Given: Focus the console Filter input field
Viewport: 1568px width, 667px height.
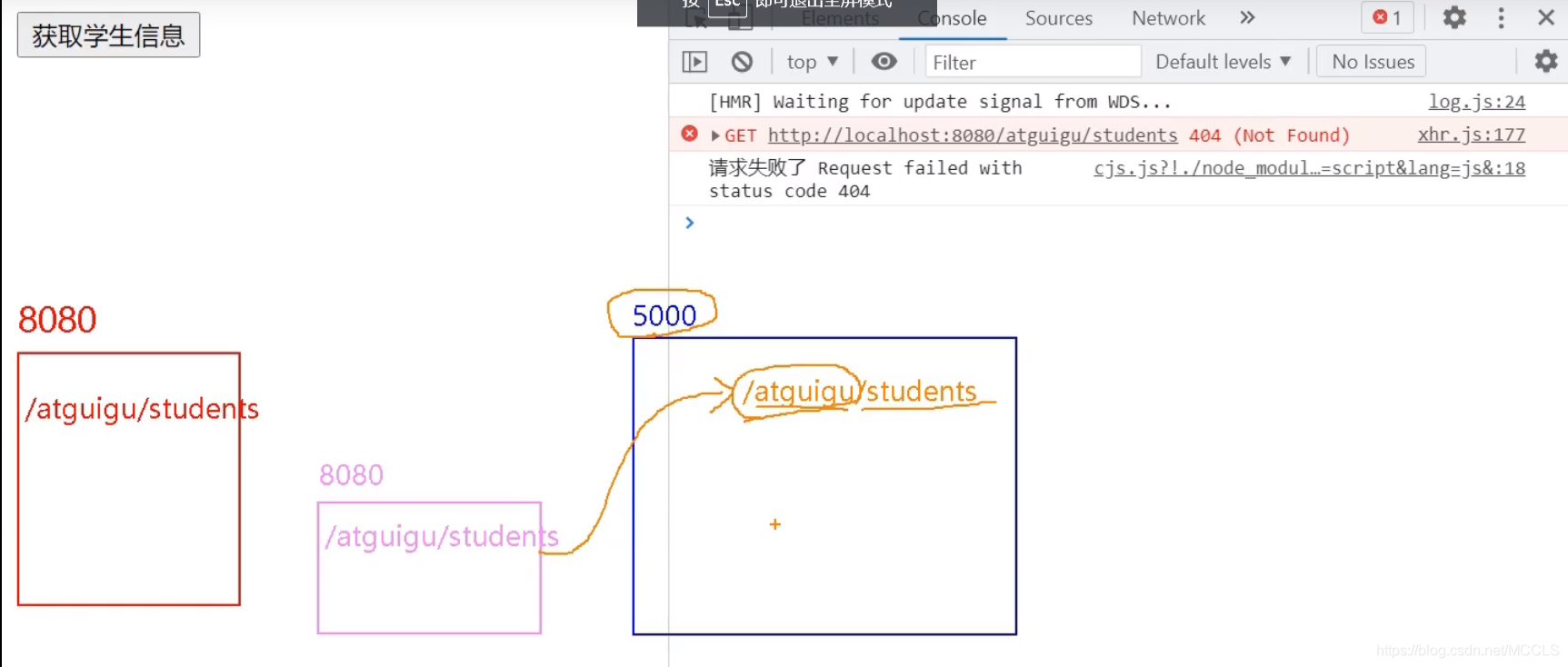Looking at the screenshot, I should pos(1033,62).
